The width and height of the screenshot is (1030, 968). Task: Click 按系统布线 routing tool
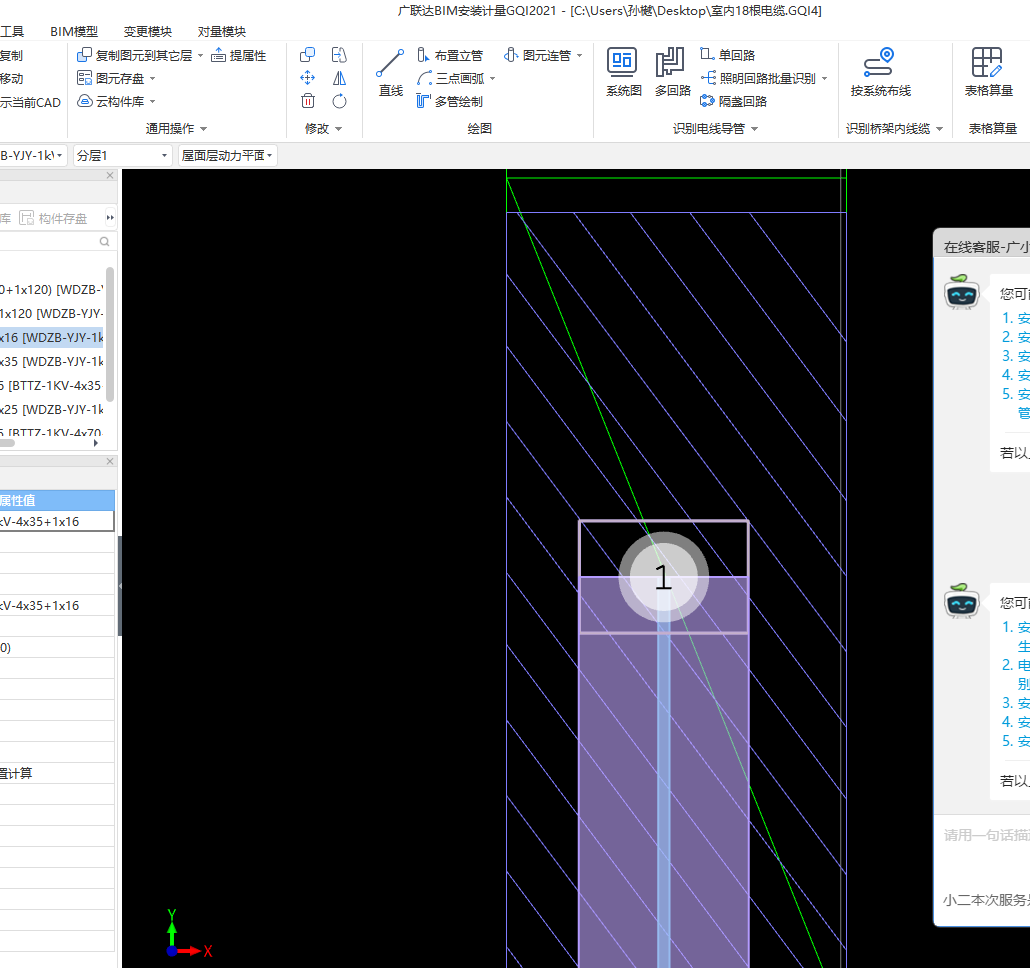coord(880,73)
